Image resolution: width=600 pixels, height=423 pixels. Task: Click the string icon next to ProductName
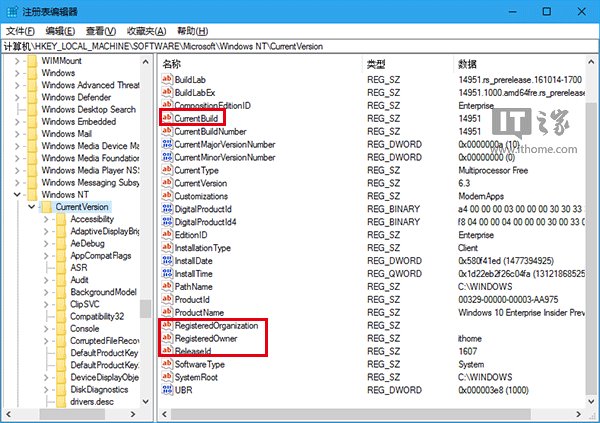(167, 312)
